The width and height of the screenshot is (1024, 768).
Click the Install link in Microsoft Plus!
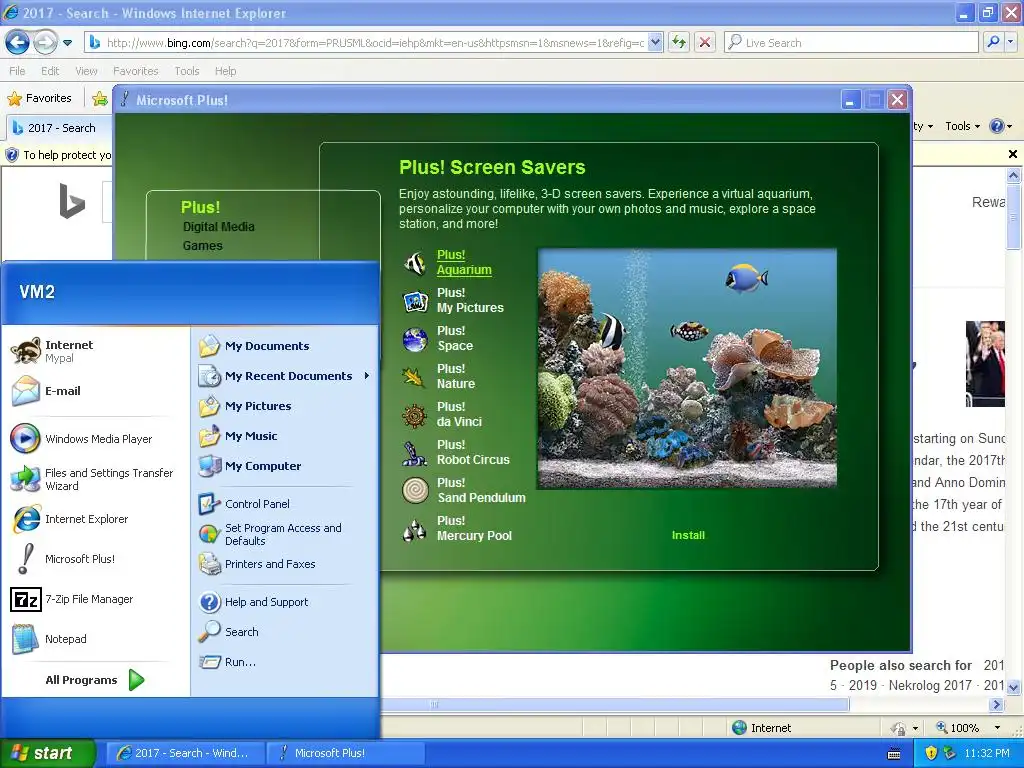(x=688, y=535)
